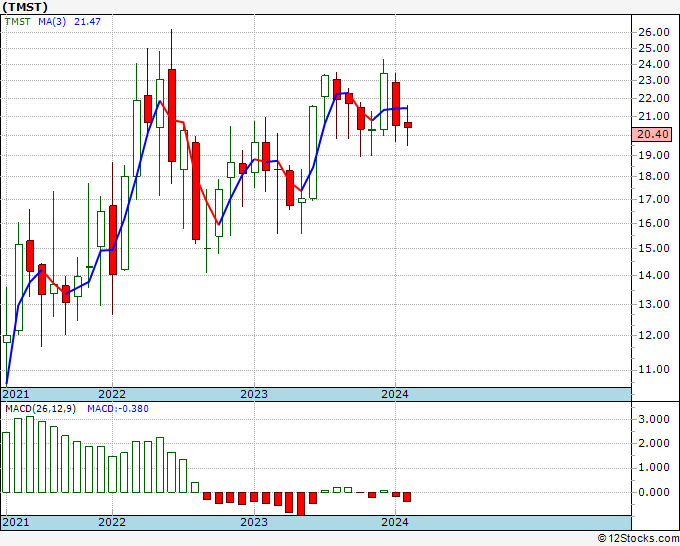Click 2024 on the price chart axis
Screen dimensions: 680x546
395,394
